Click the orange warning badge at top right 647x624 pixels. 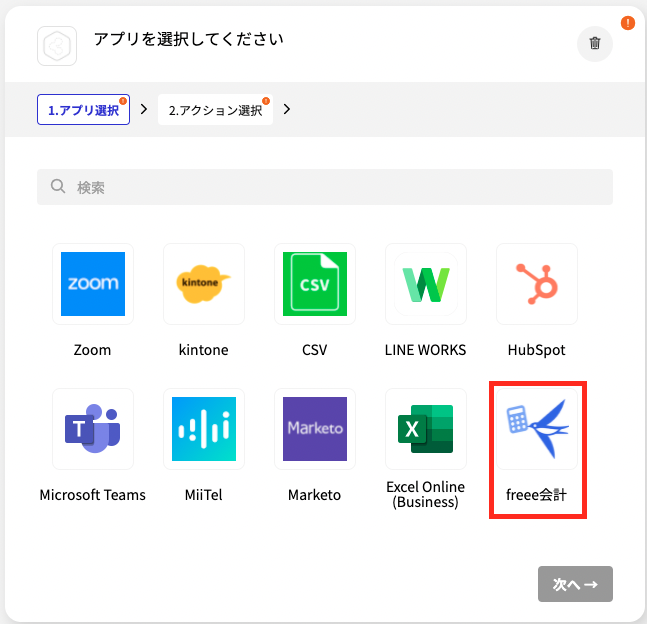click(628, 23)
